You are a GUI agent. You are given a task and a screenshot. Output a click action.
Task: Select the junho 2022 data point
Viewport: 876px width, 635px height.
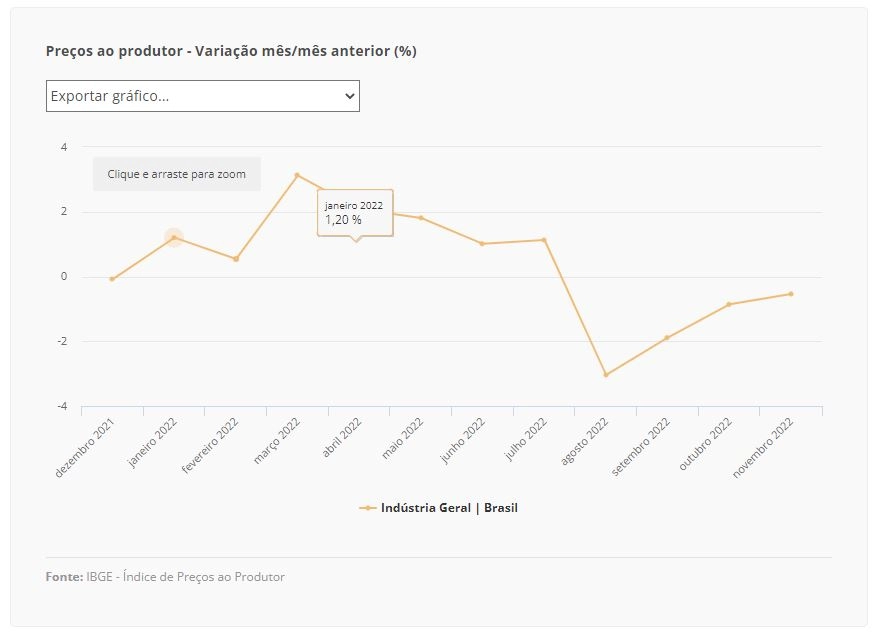pyautogui.click(x=482, y=244)
